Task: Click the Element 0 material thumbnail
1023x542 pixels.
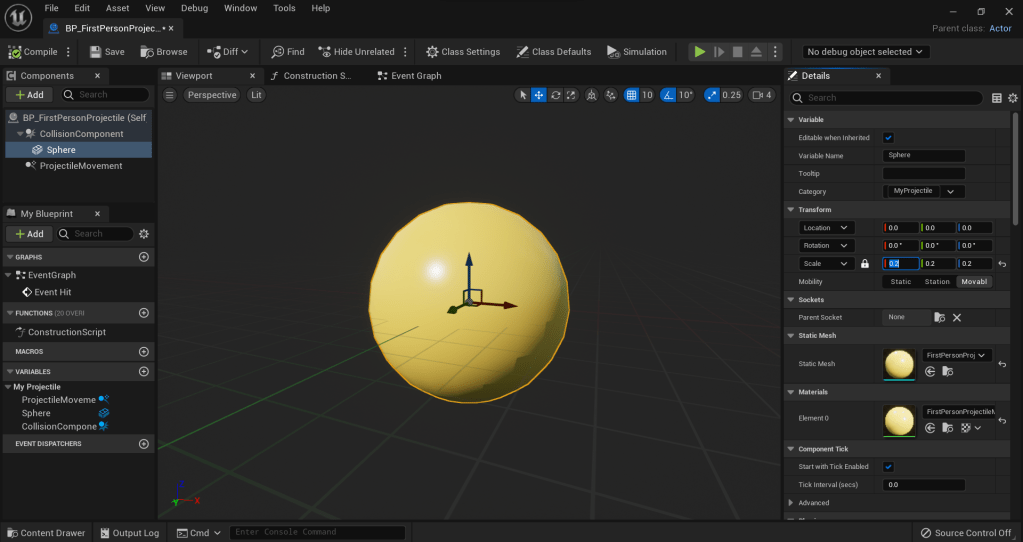Action: point(899,420)
